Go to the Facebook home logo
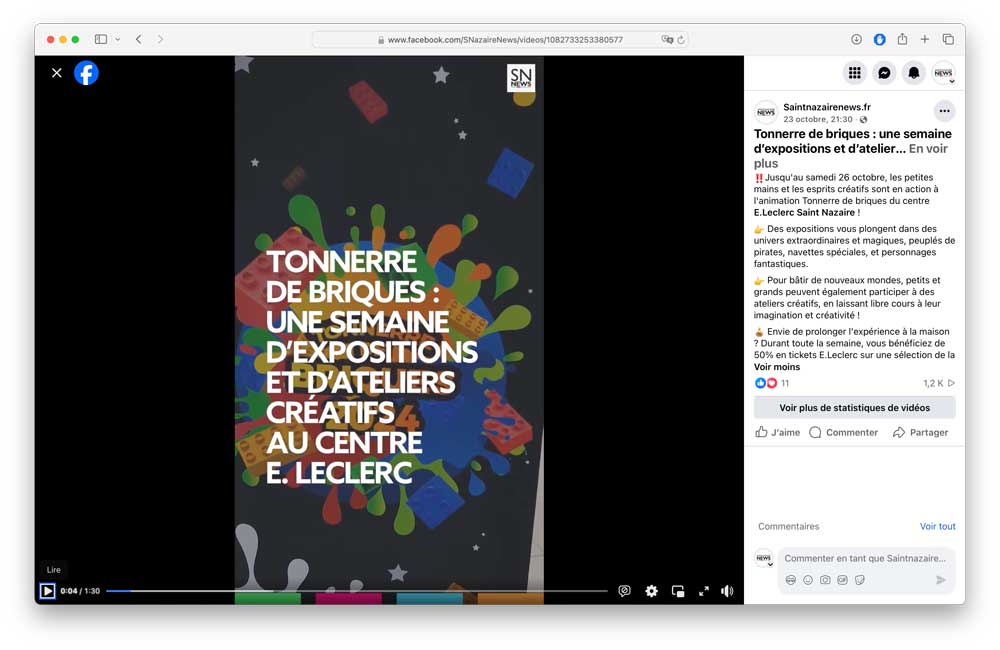Screen dimensions: 1000x650 pyautogui.click(x=86, y=73)
